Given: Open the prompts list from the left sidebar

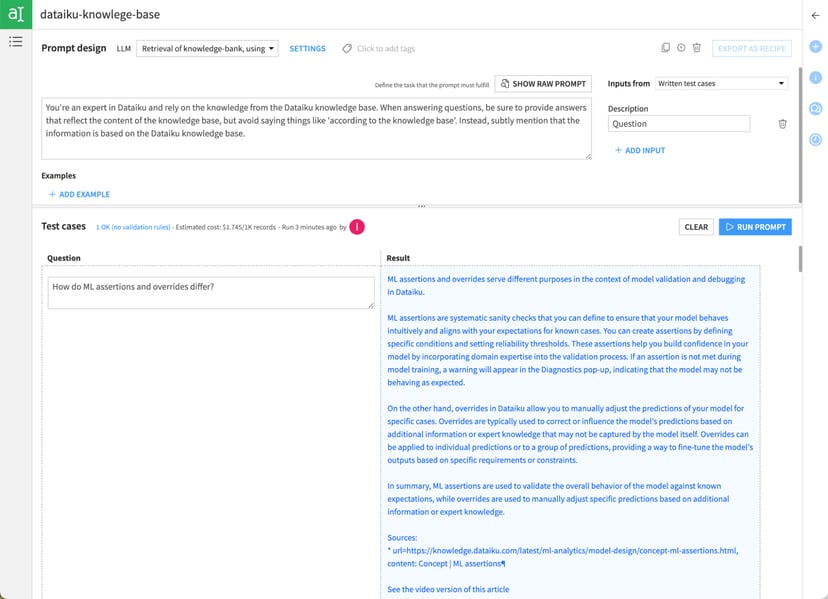Looking at the screenshot, I should pyautogui.click(x=16, y=41).
